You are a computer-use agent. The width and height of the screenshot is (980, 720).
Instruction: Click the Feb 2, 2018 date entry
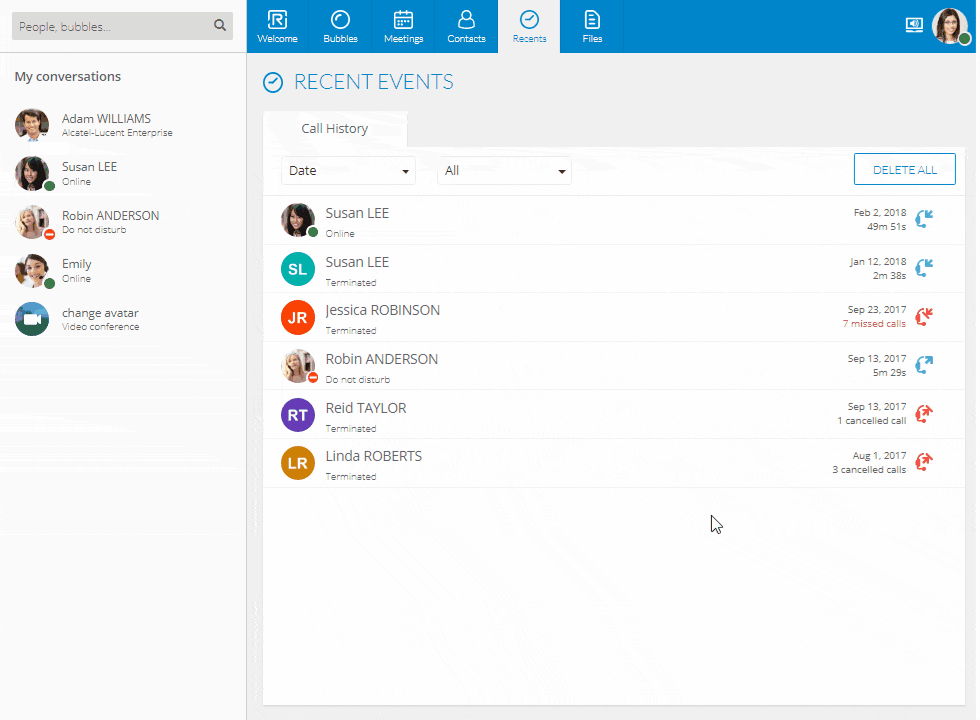(x=880, y=212)
